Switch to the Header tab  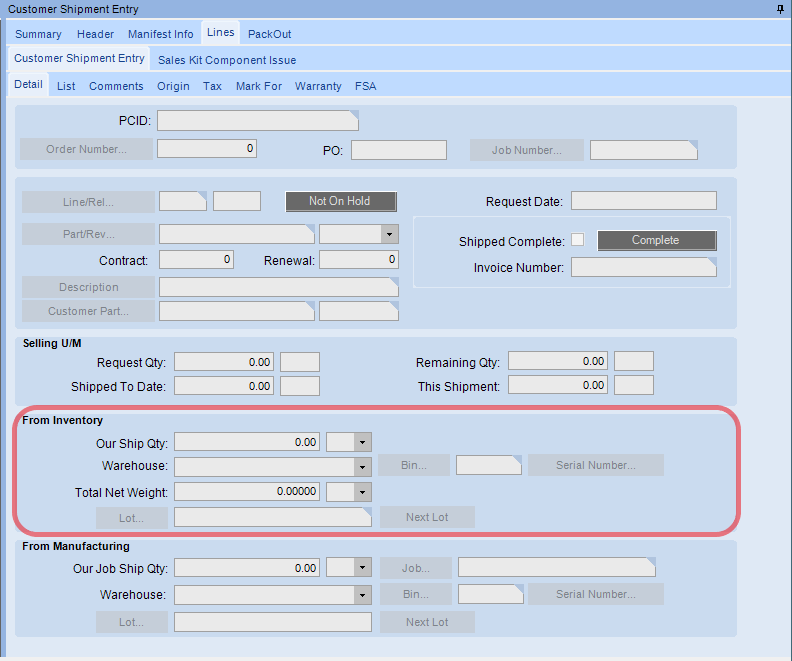click(95, 34)
